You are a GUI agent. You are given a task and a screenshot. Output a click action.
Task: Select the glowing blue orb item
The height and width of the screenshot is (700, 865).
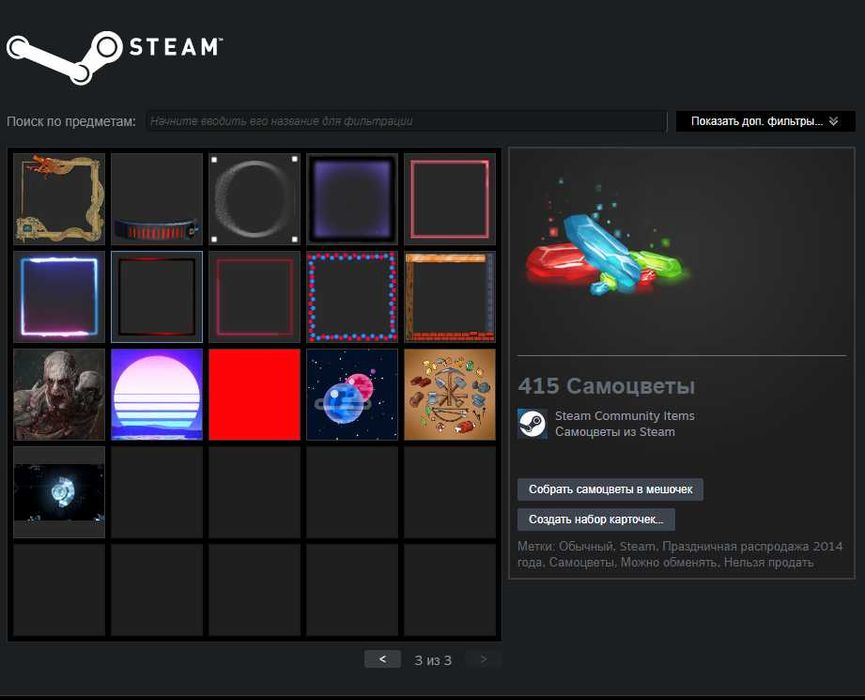click(59, 492)
